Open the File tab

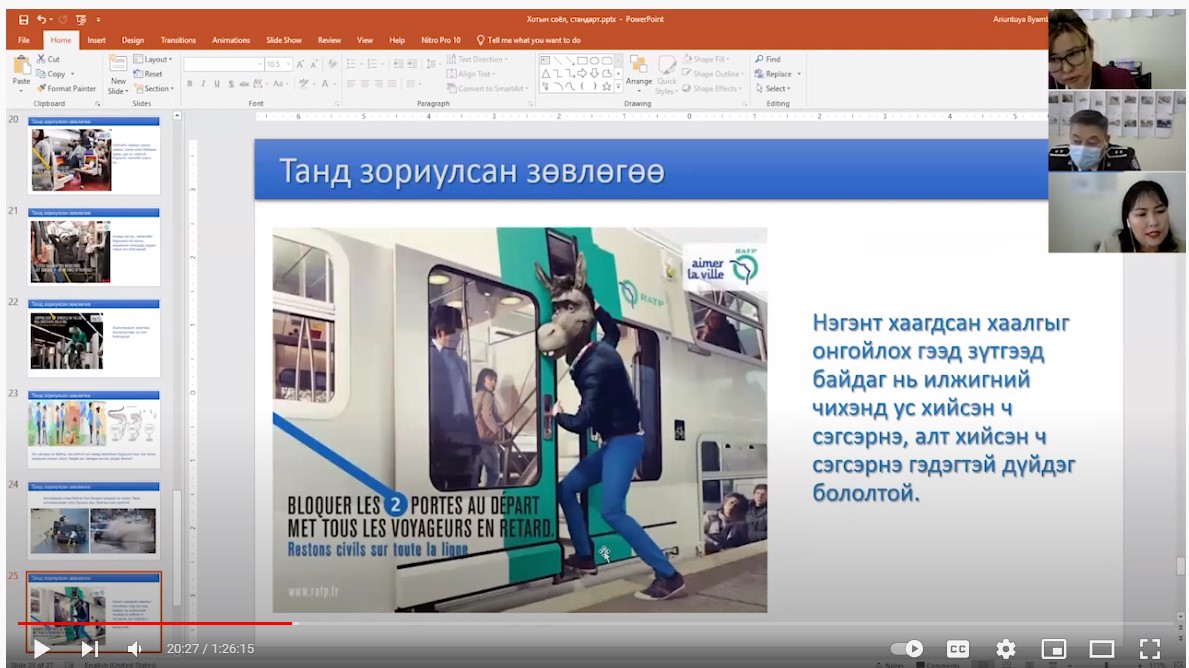coord(24,40)
